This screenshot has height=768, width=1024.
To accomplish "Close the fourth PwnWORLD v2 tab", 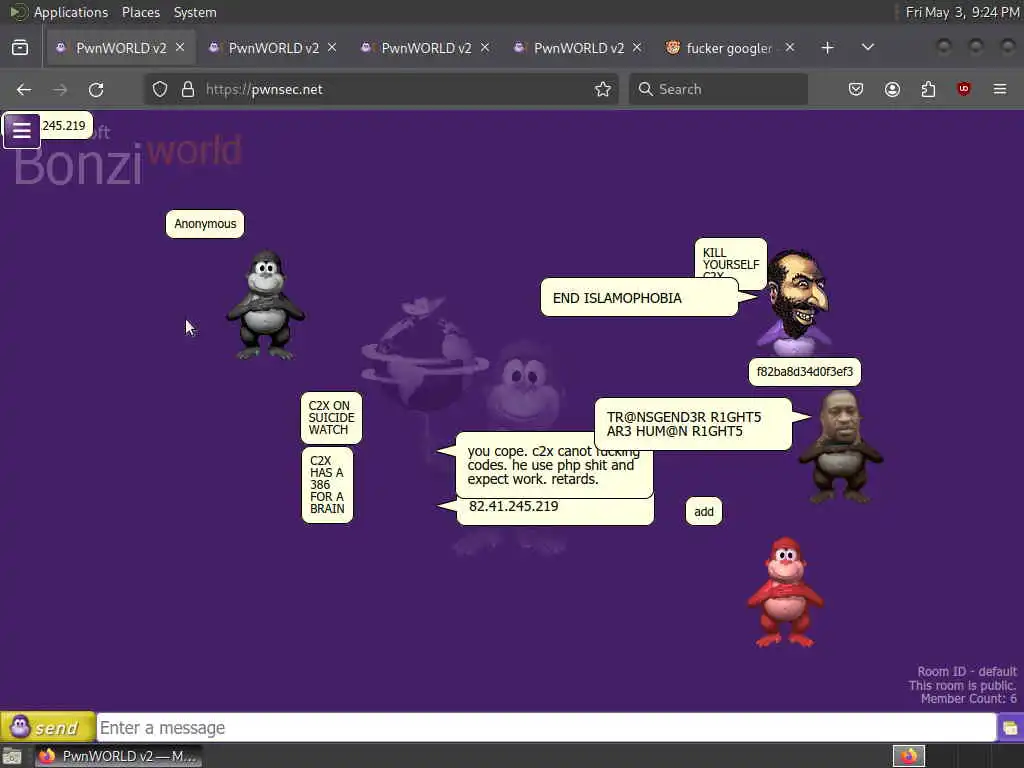I will 637,48.
